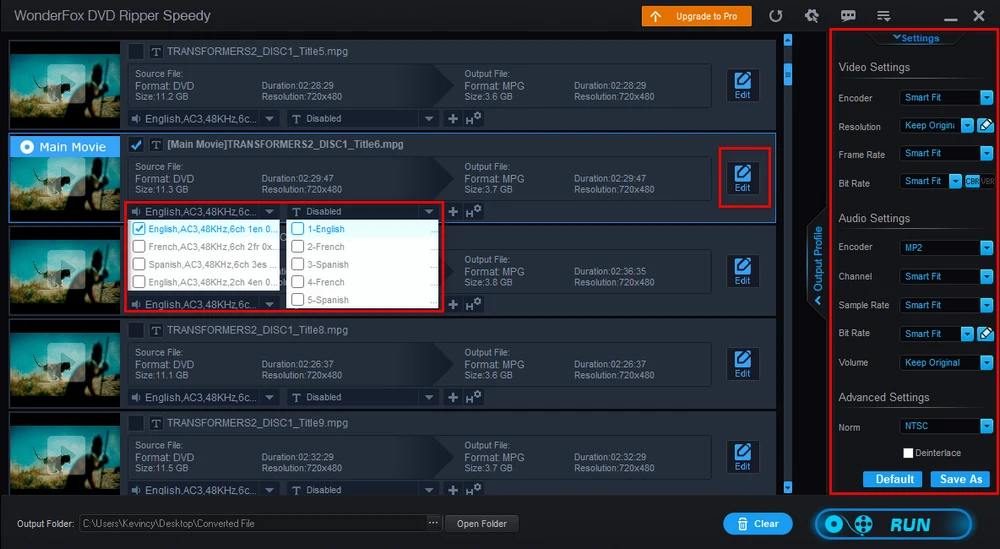The height and width of the screenshot is (549, 1000).
Task: Click the file list vertical scrollbar
Action: click(x=788, y=74)
